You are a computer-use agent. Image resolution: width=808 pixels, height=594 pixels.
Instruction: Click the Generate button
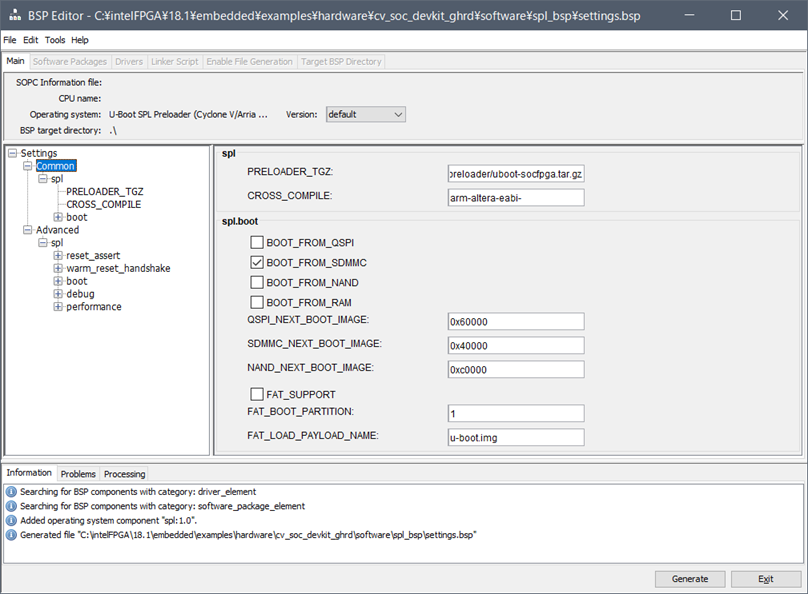click(689, 579)
